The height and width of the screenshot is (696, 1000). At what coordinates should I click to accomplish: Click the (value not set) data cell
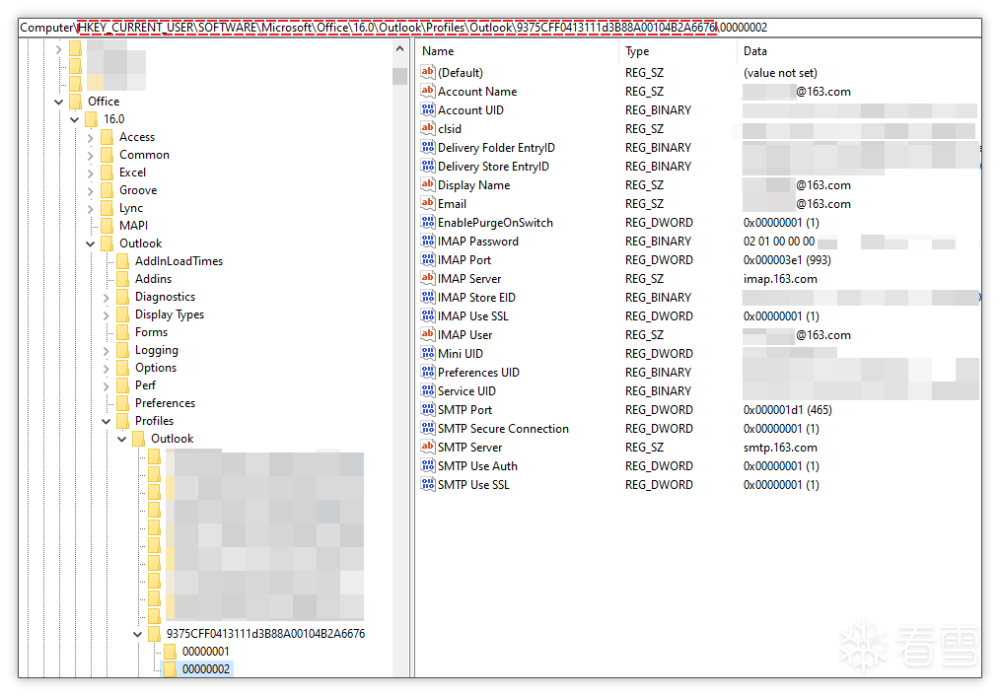780,73
